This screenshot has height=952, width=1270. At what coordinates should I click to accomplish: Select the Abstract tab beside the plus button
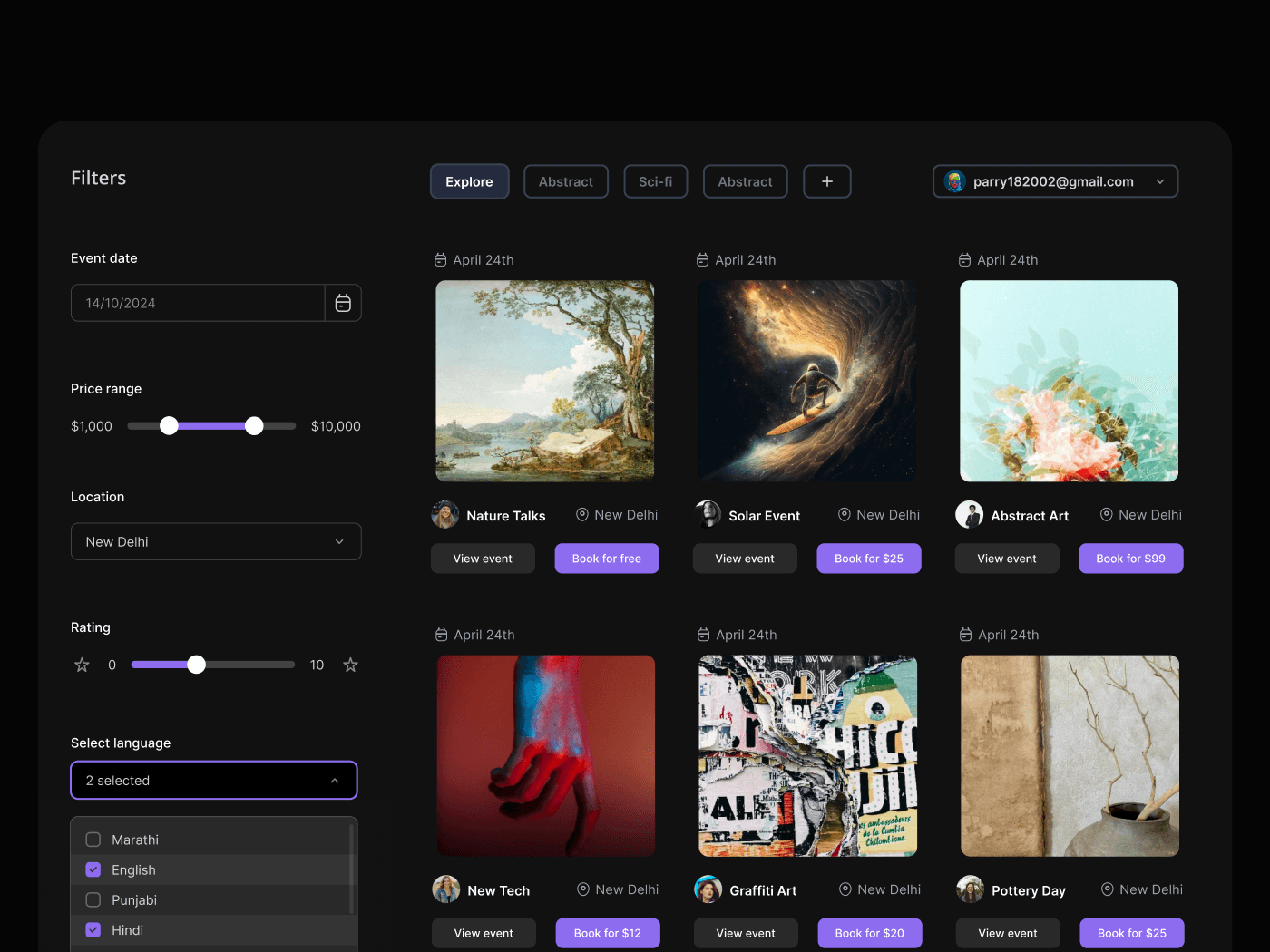click(x=746, y=181)
